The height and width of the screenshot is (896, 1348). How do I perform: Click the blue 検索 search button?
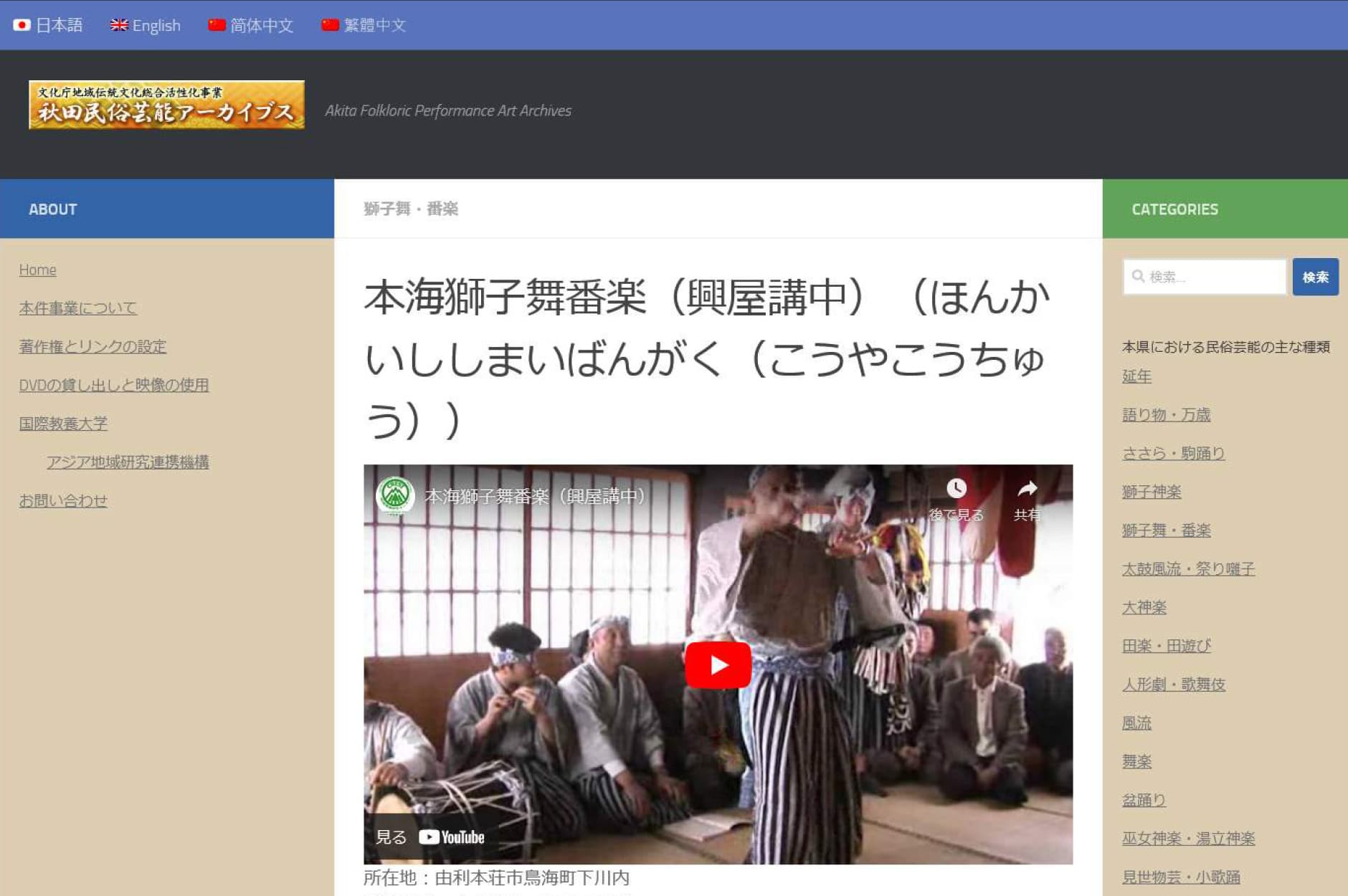click(1315, 277)
